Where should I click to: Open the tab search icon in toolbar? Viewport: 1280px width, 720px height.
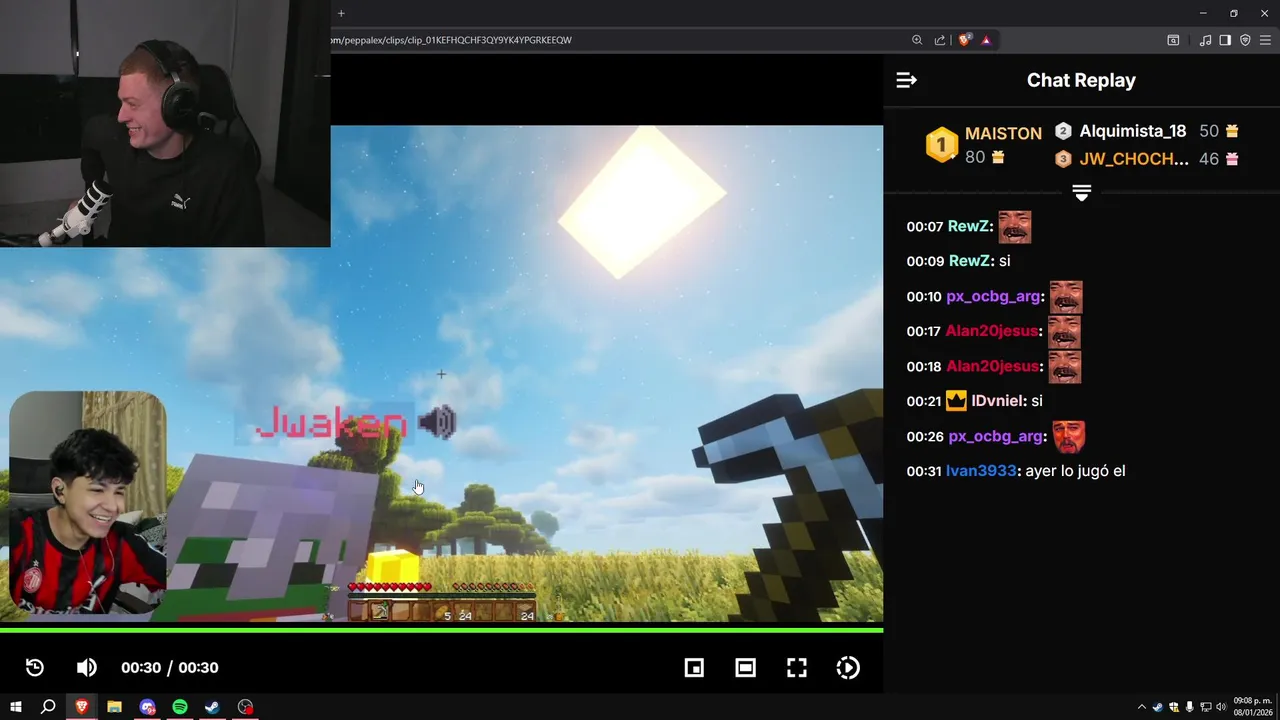coord(1173,40)
